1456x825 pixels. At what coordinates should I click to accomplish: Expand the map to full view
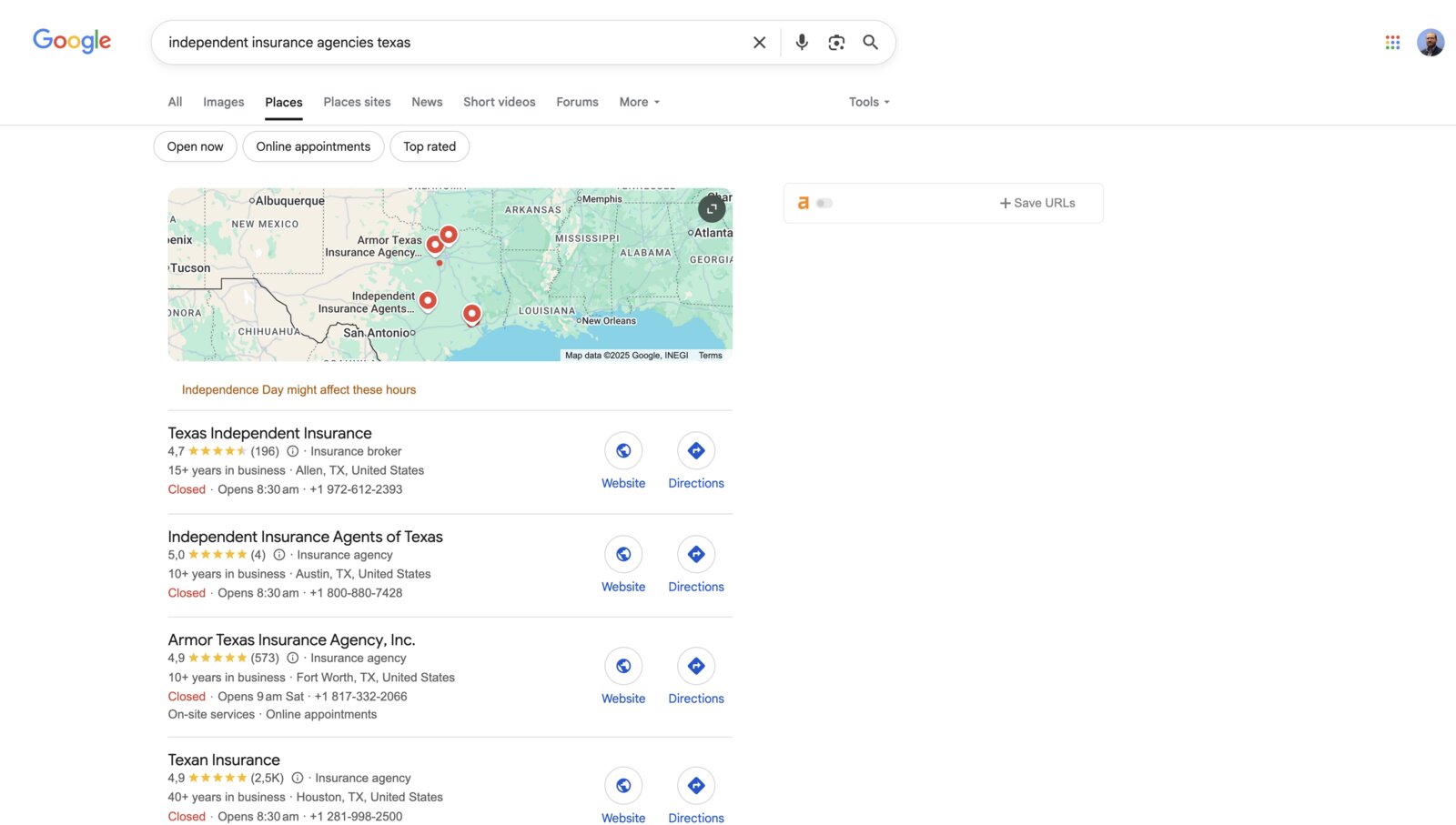point(712,208)
